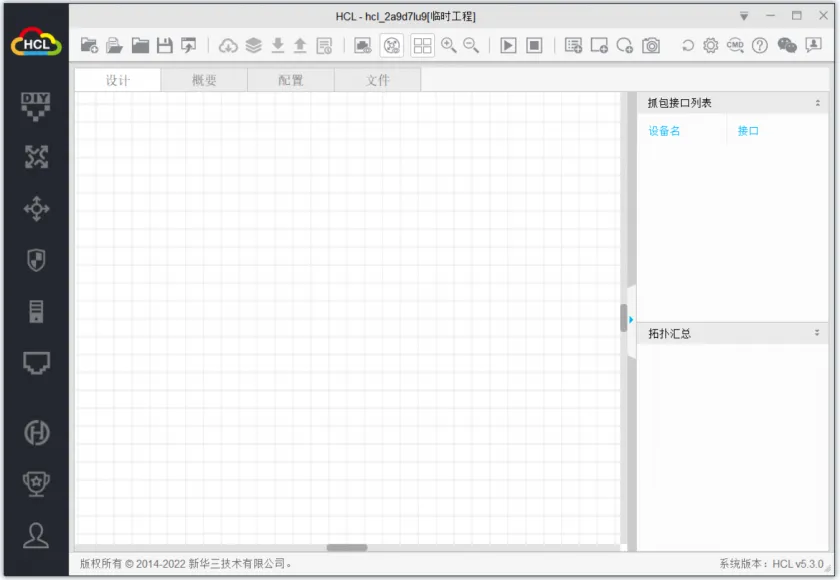840x580 pixels.
Task: Switch to the 概要 tab
Action: (204, 80)
